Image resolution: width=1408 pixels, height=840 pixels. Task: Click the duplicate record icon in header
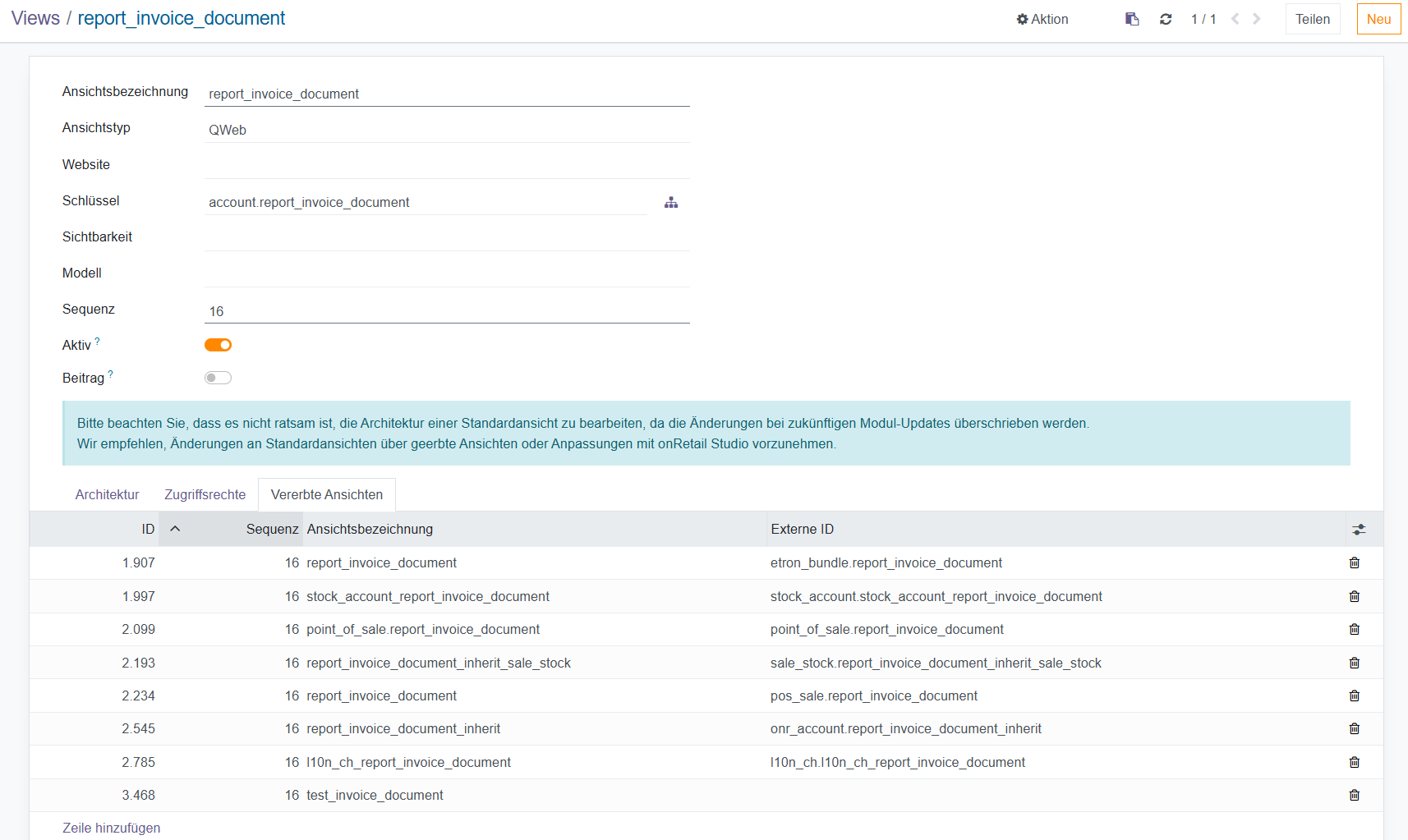pos(1132,19)
